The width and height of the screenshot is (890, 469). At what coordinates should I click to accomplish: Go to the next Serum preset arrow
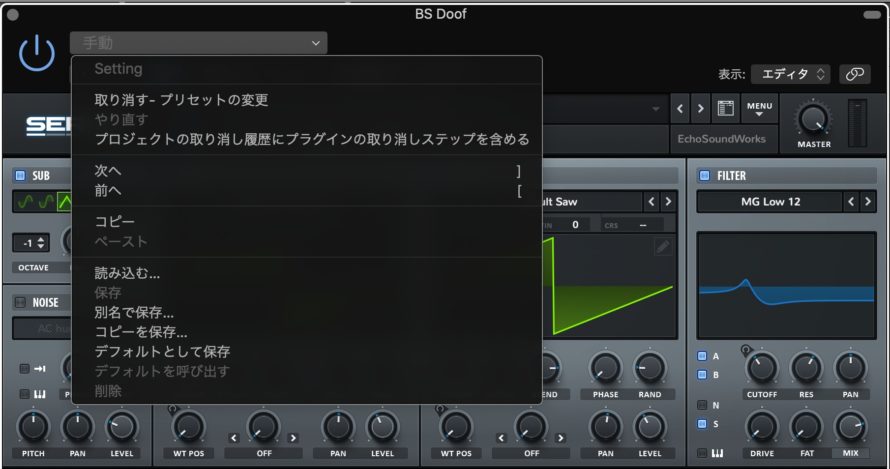[x=701, y=108]
